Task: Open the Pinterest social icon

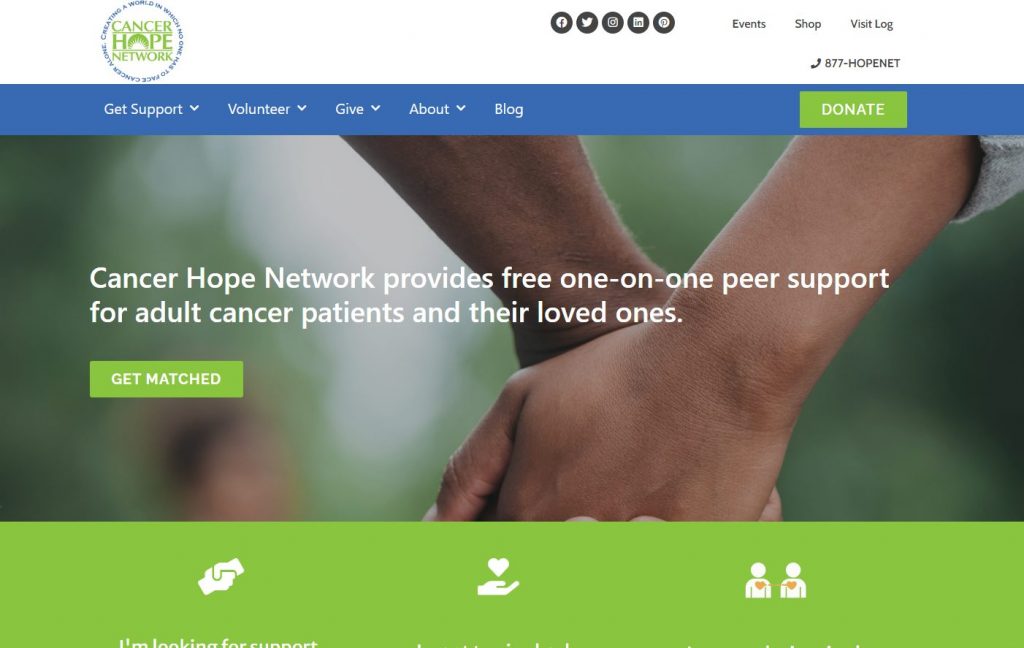Action: tap(664, 23)
